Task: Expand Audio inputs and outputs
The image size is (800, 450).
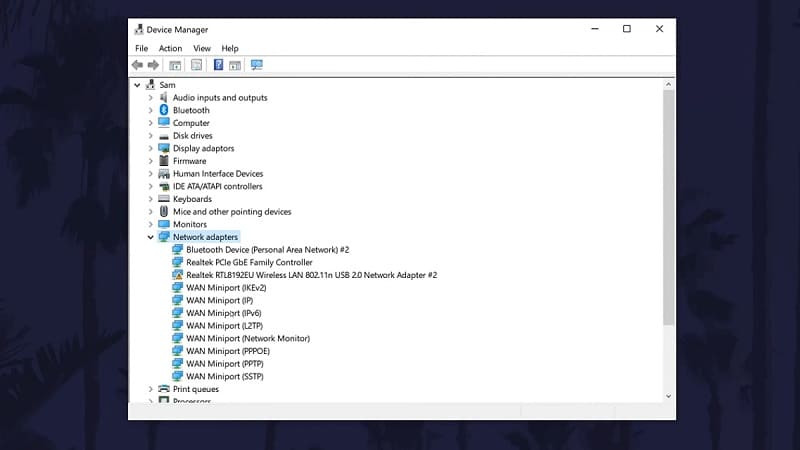Action: (x=151, y=98)
